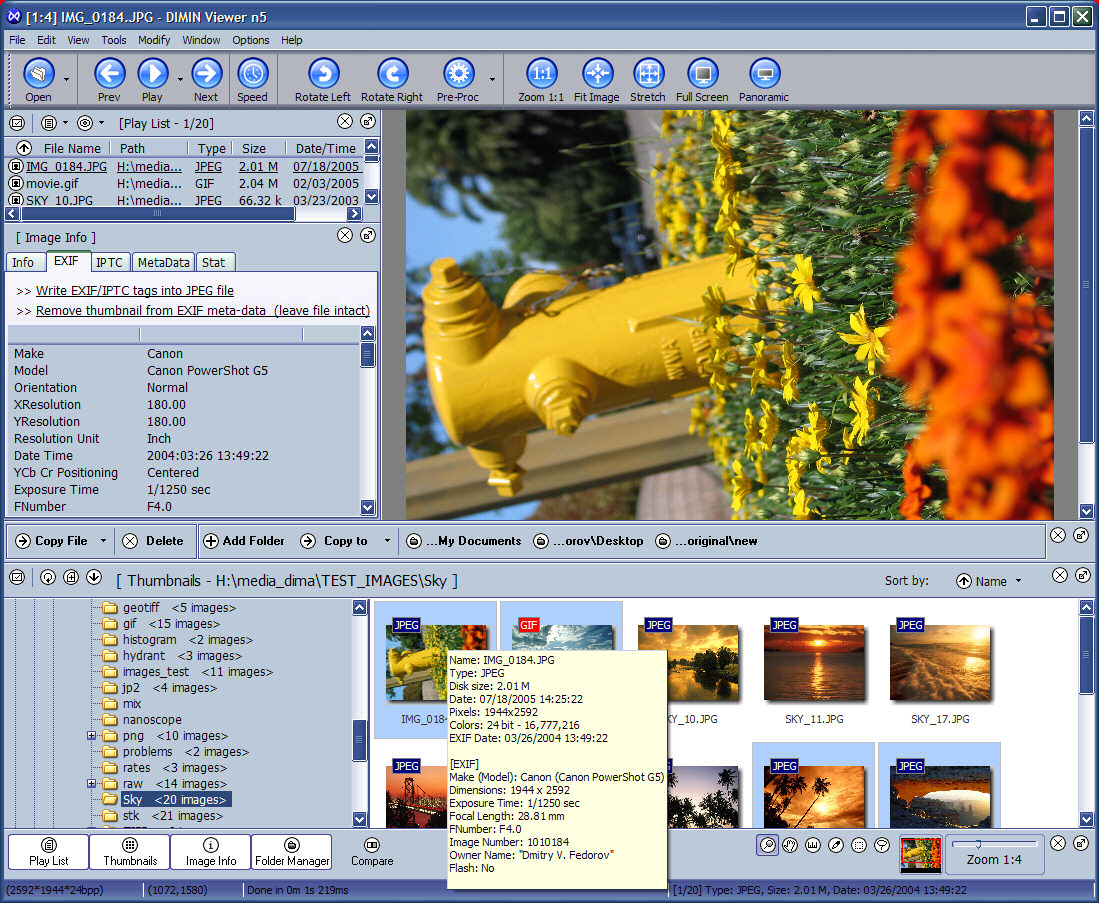Advance to the Next image
Image resolution: width=1099 pixels, height=903 pixels.
206,73
